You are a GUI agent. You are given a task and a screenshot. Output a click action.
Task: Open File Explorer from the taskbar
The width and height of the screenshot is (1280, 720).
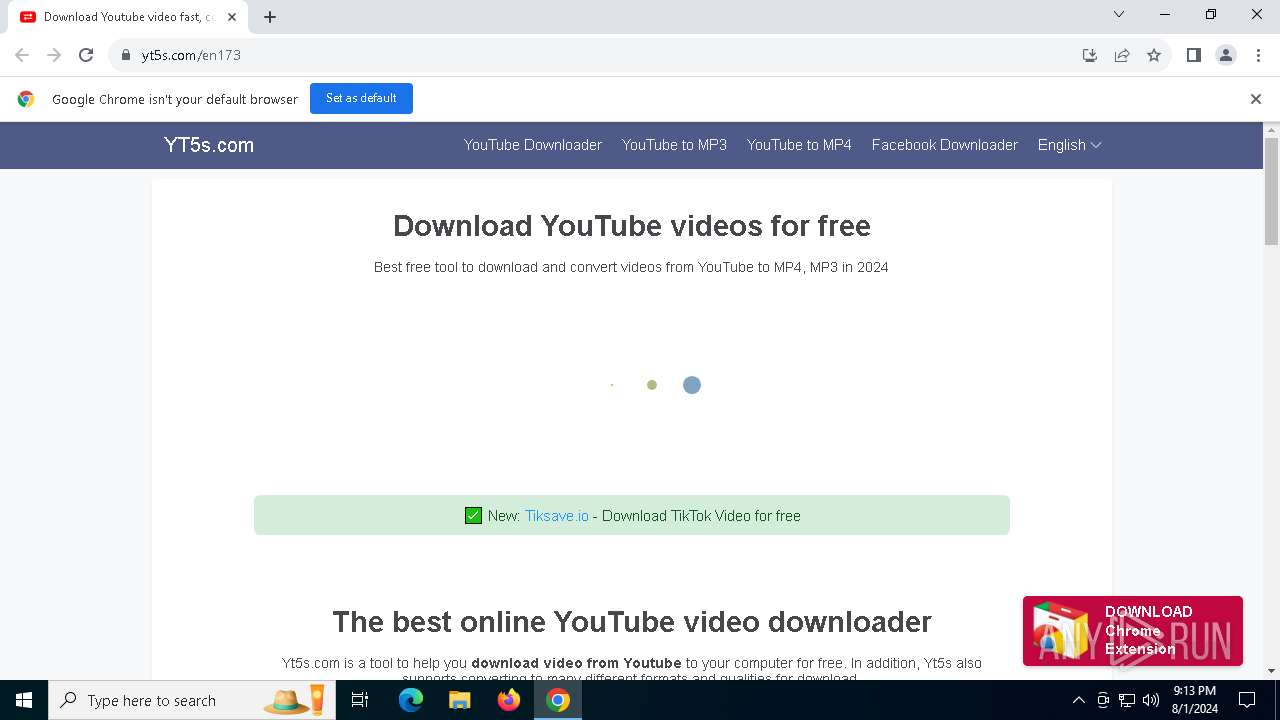click(x=460, y=700)
